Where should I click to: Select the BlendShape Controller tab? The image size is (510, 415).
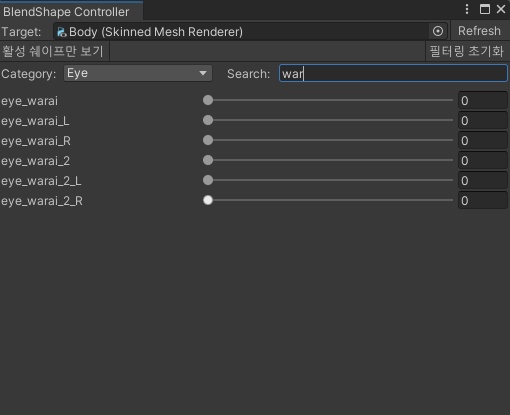[71, 12]
